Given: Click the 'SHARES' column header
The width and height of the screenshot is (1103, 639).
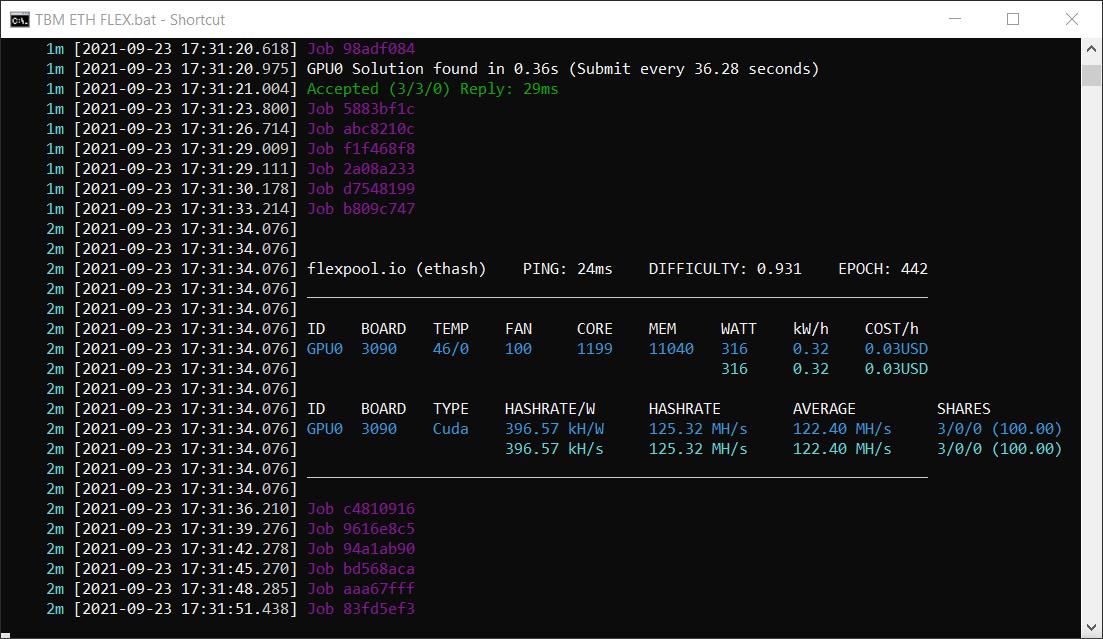Looking at the screenshot, I should pos(964,409).
